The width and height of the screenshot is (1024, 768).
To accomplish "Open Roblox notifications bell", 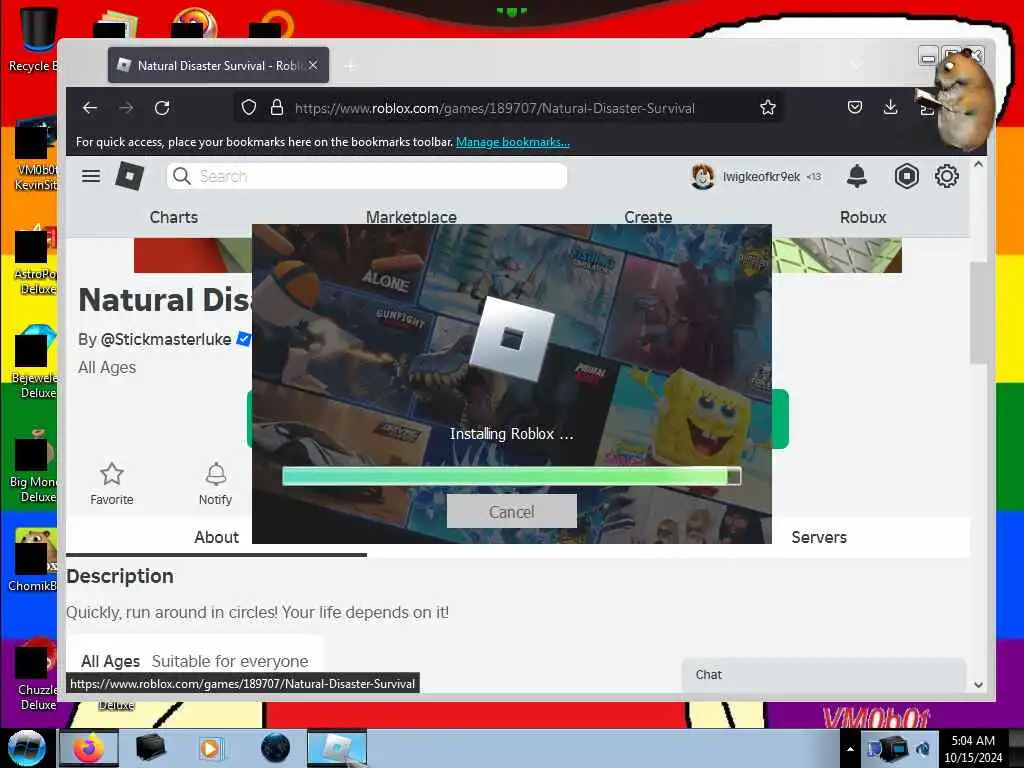I will 856,176.
